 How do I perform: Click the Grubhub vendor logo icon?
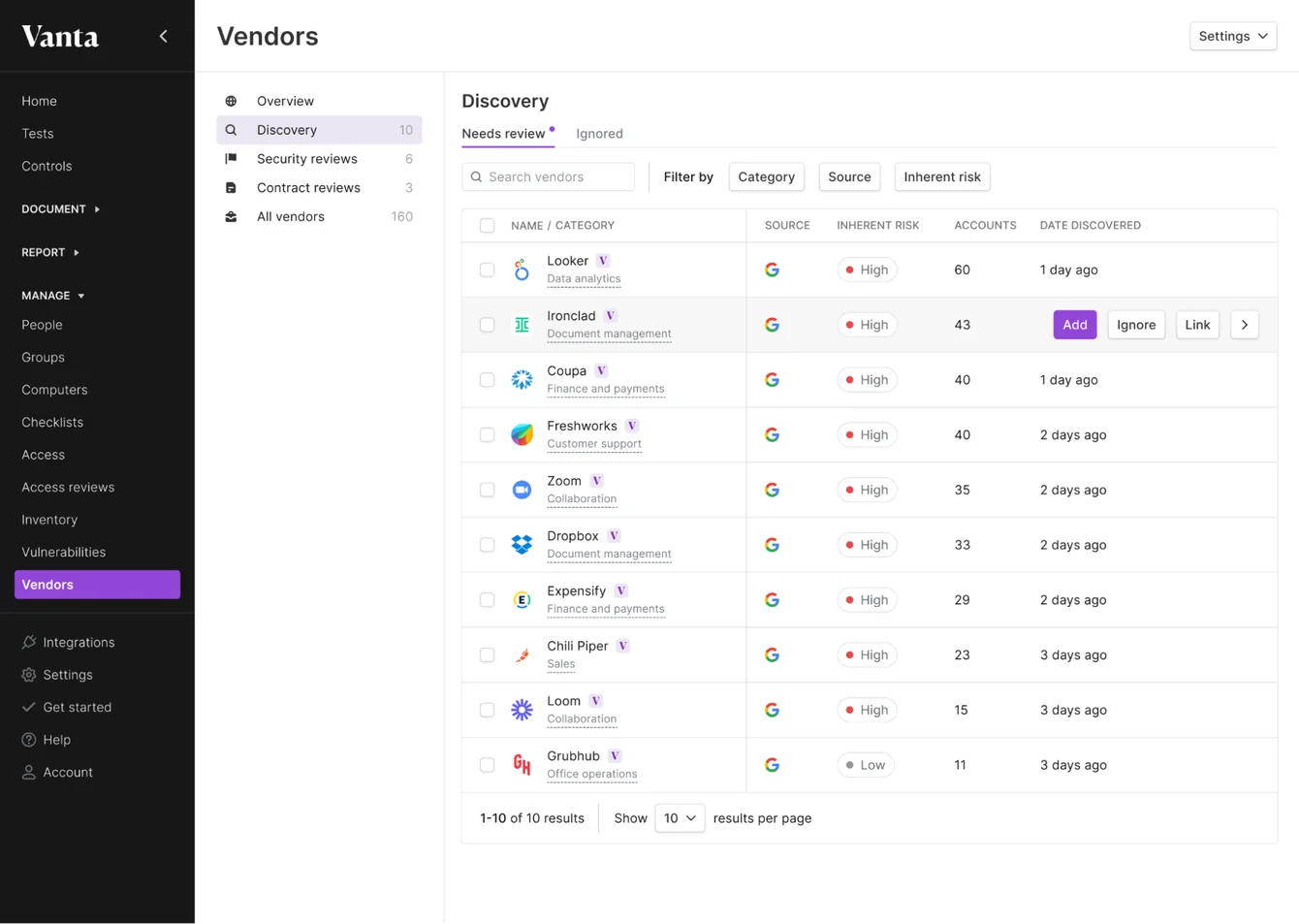click(x=522, y=765)
